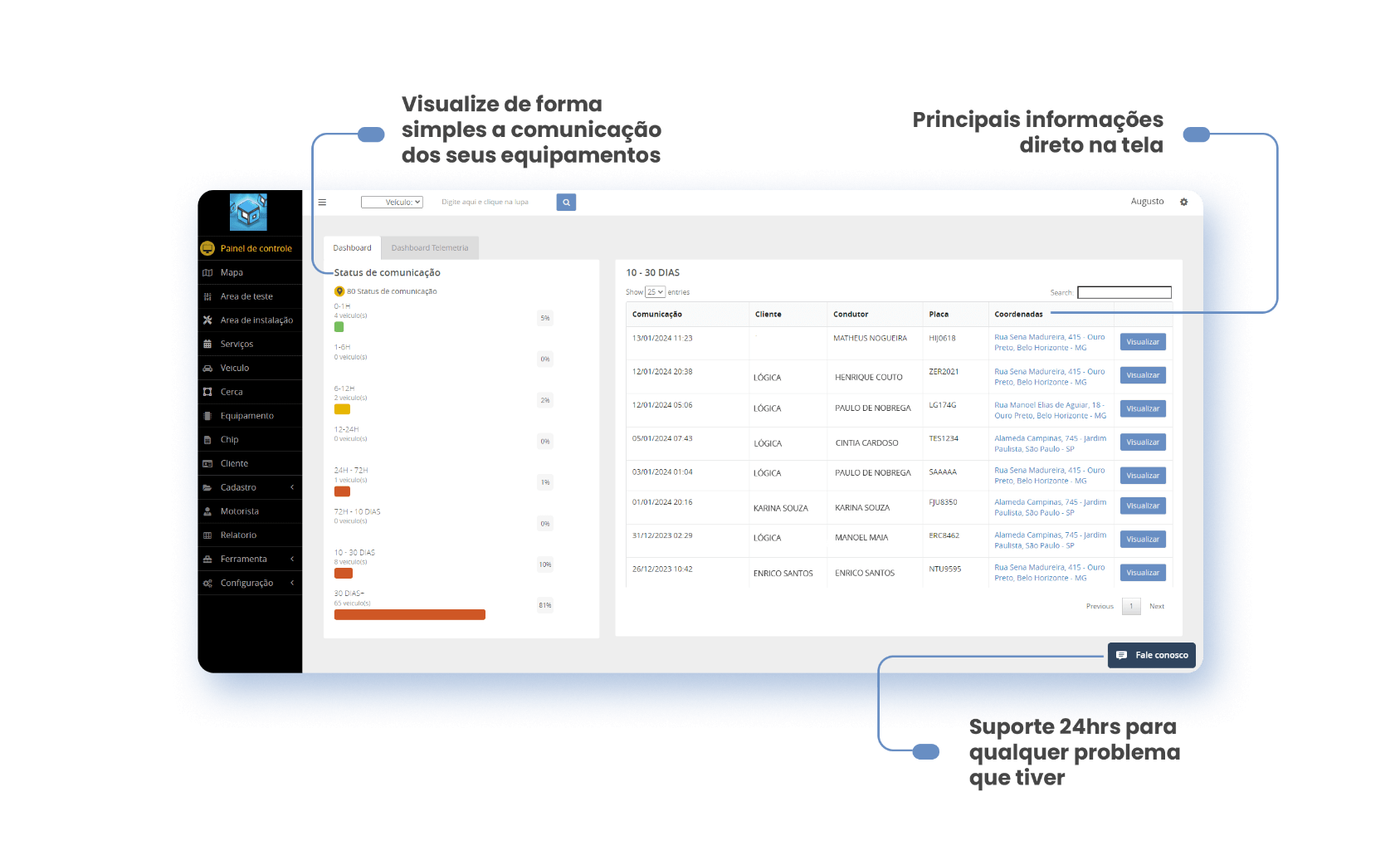Click Visualizar for plate ZER2021
Viewport: 1400px width, 865px height.
coord(1143,375)
